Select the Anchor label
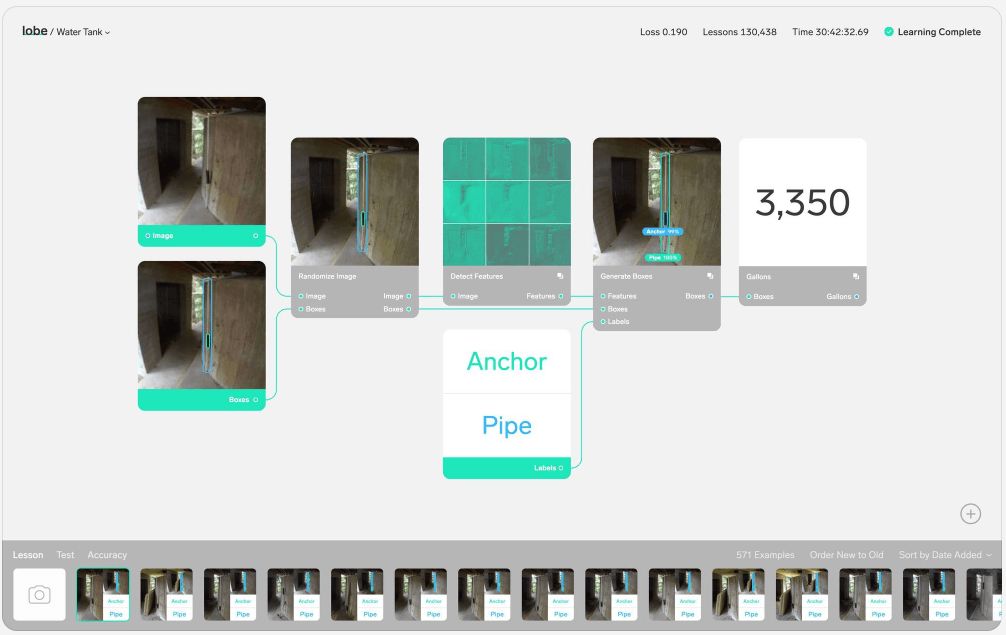 click(506, 361)
